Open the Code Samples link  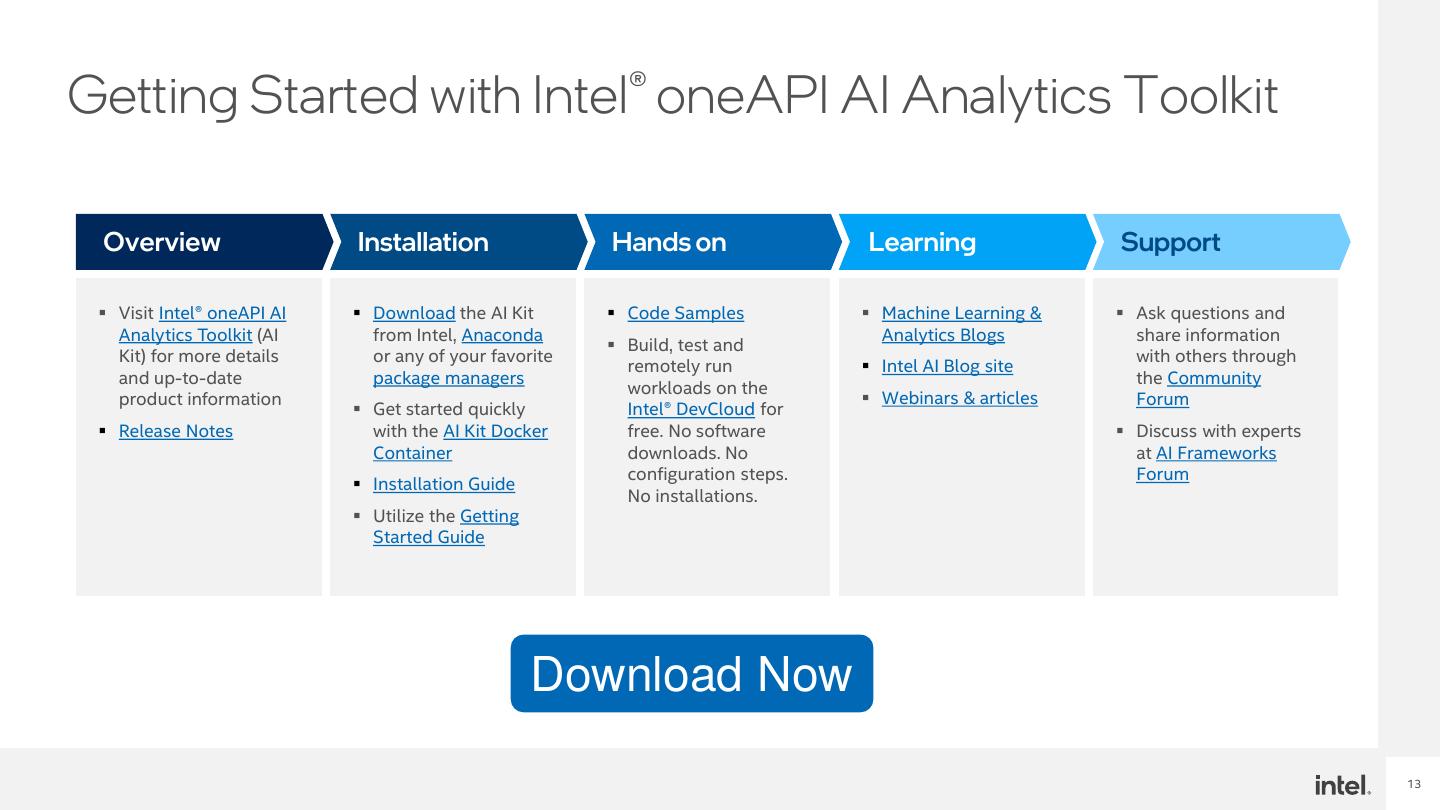point(686,313)
